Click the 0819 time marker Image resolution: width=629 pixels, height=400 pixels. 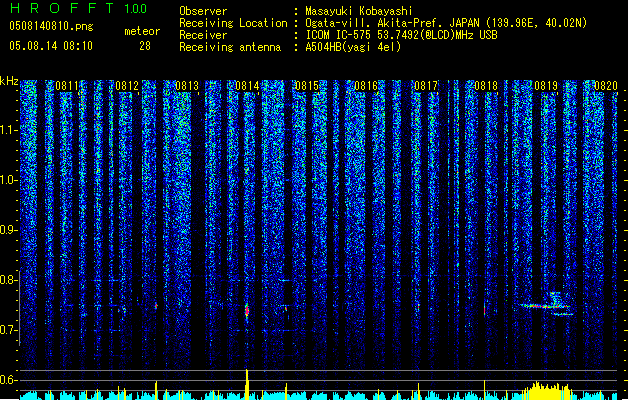pos(546,86)
